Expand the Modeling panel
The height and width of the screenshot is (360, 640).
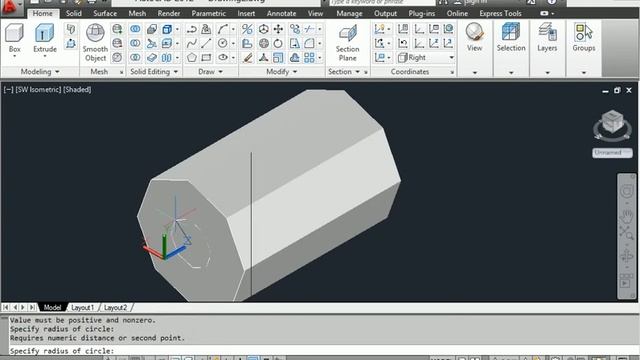point(40,72)
